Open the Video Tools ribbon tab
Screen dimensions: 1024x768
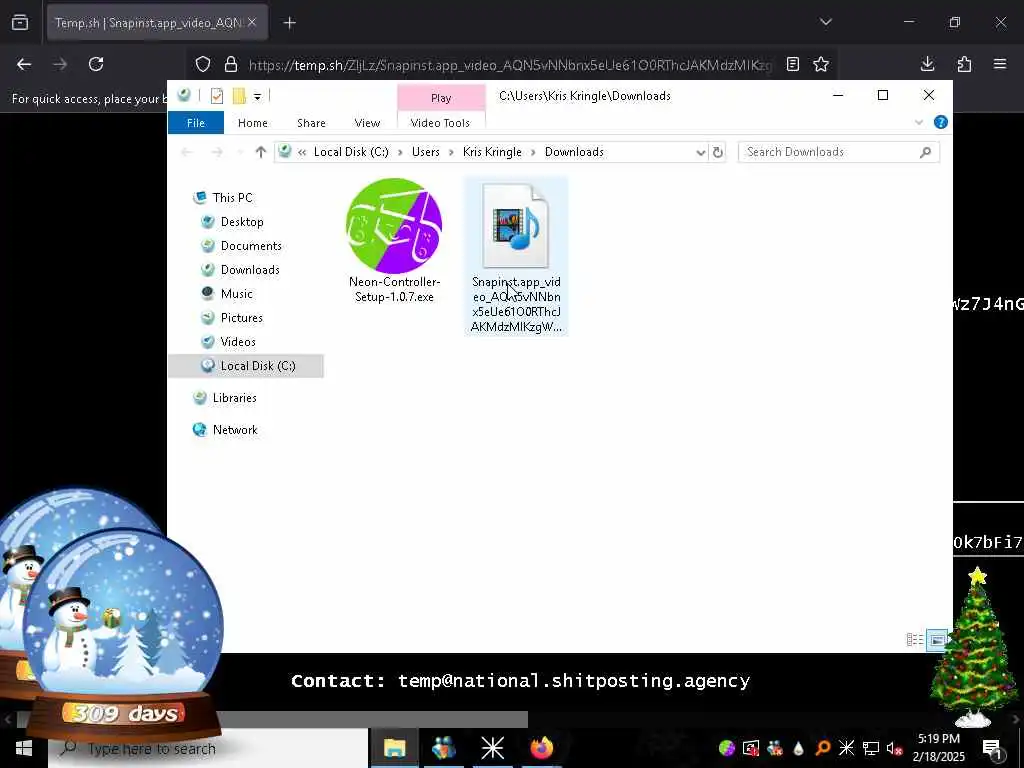[440, 123]
